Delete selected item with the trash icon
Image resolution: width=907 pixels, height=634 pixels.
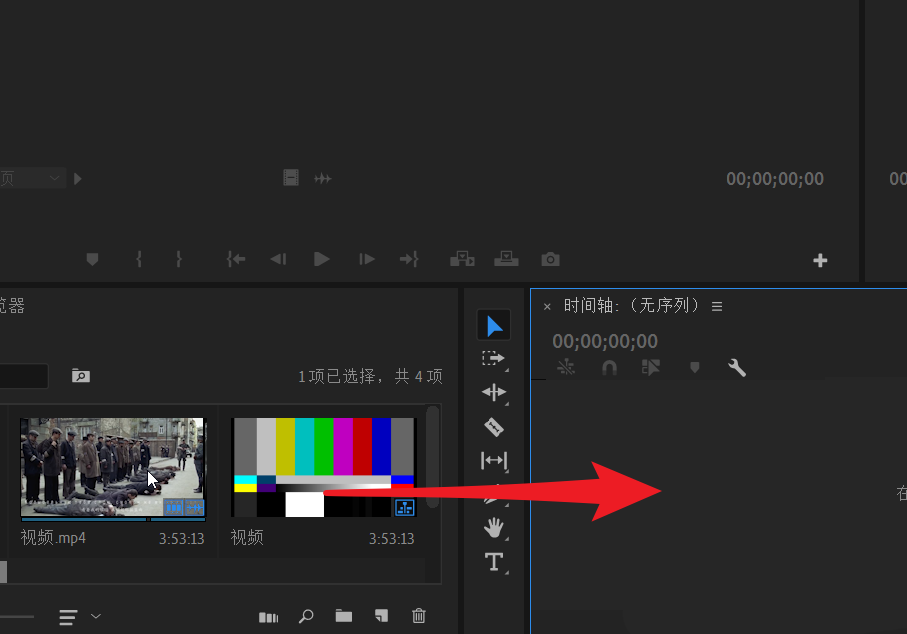pos(419,616)
